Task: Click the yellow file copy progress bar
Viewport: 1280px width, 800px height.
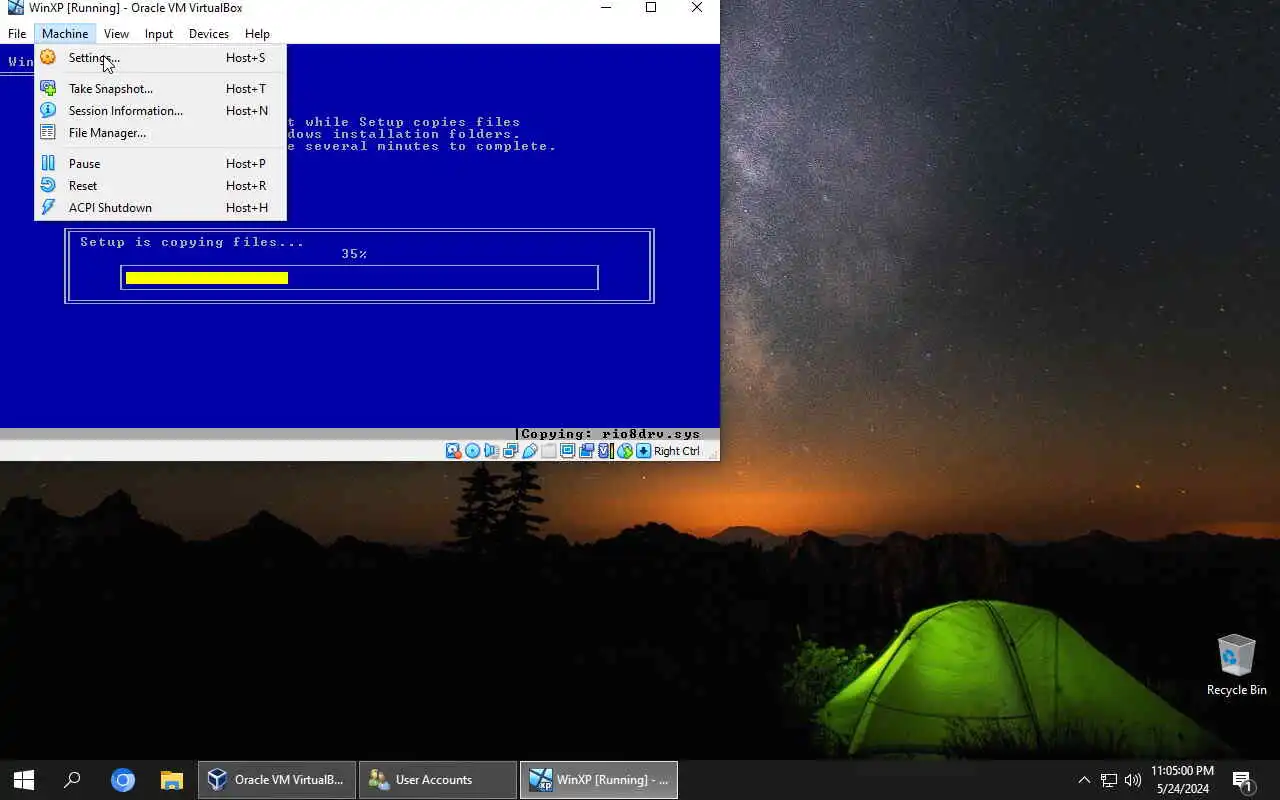Action: [207, 278]
